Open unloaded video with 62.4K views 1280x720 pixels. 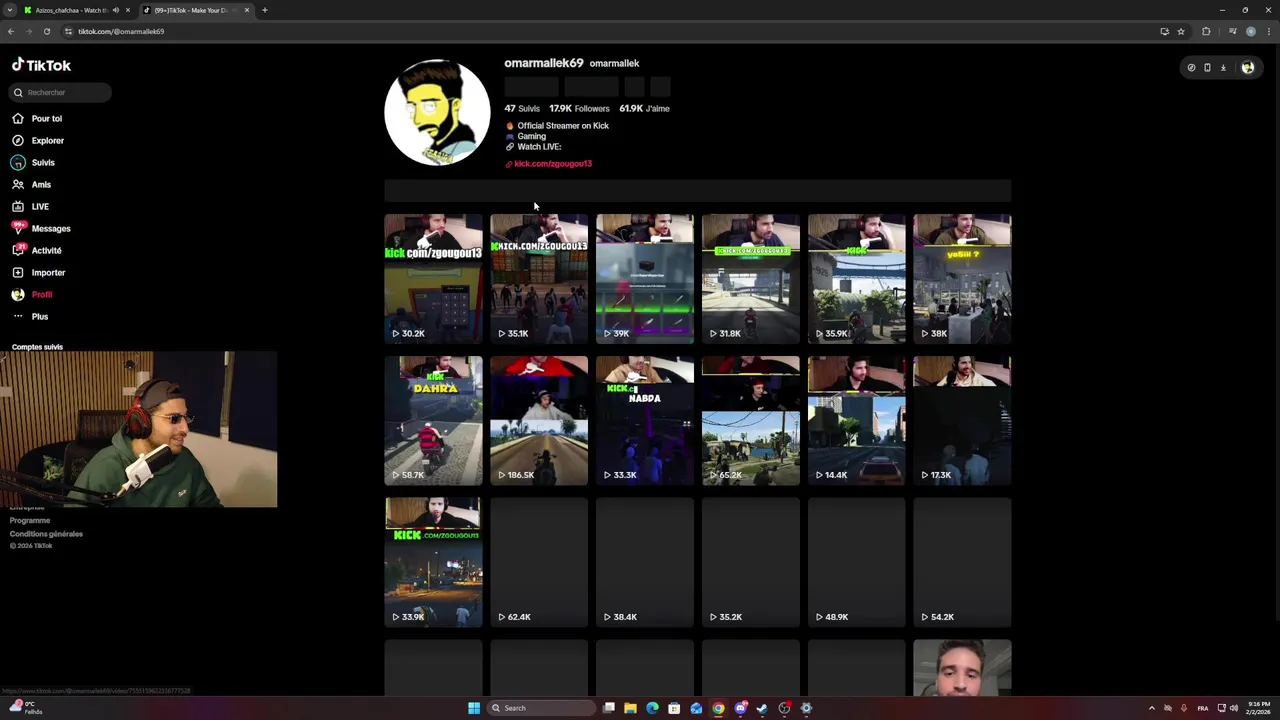tap(539, 563)
